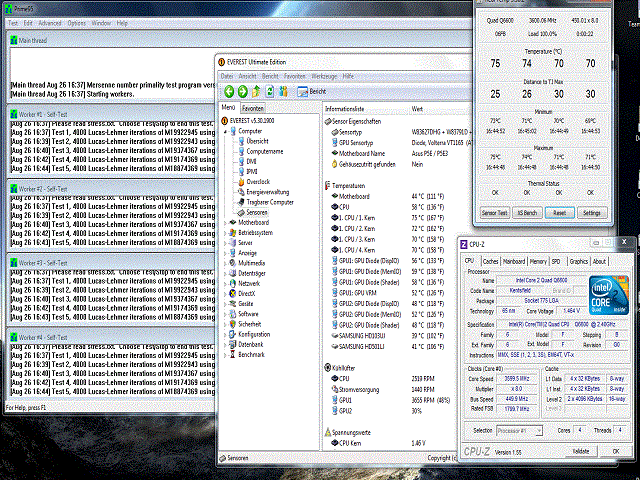Click the Main thread window icon in Prime95
The image size is (640, 480).
pyautogui.click(x=13, y=40)
